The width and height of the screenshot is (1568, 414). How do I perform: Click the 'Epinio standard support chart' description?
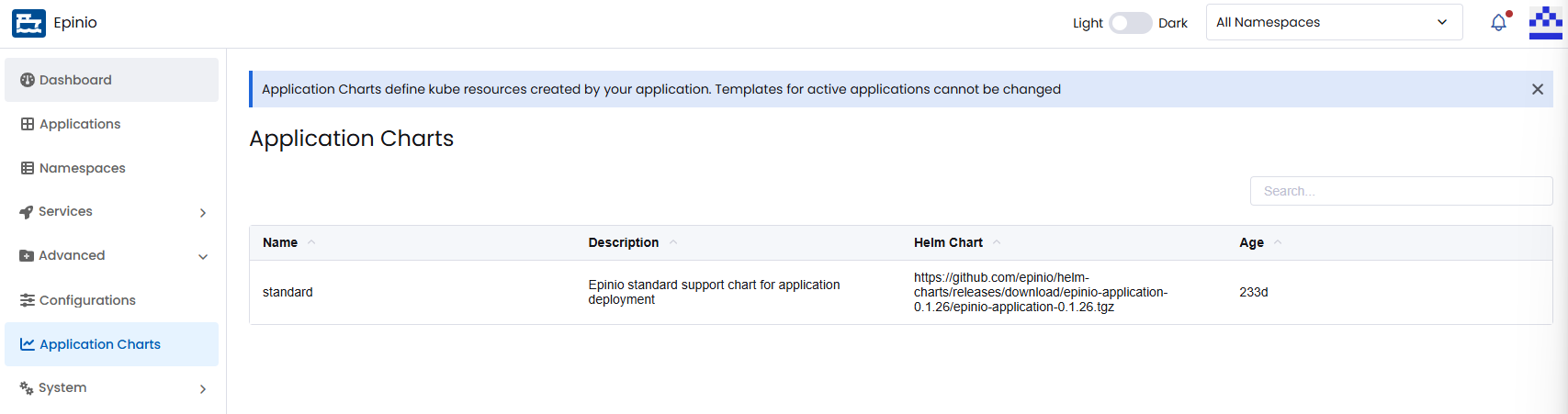[715, 292]
